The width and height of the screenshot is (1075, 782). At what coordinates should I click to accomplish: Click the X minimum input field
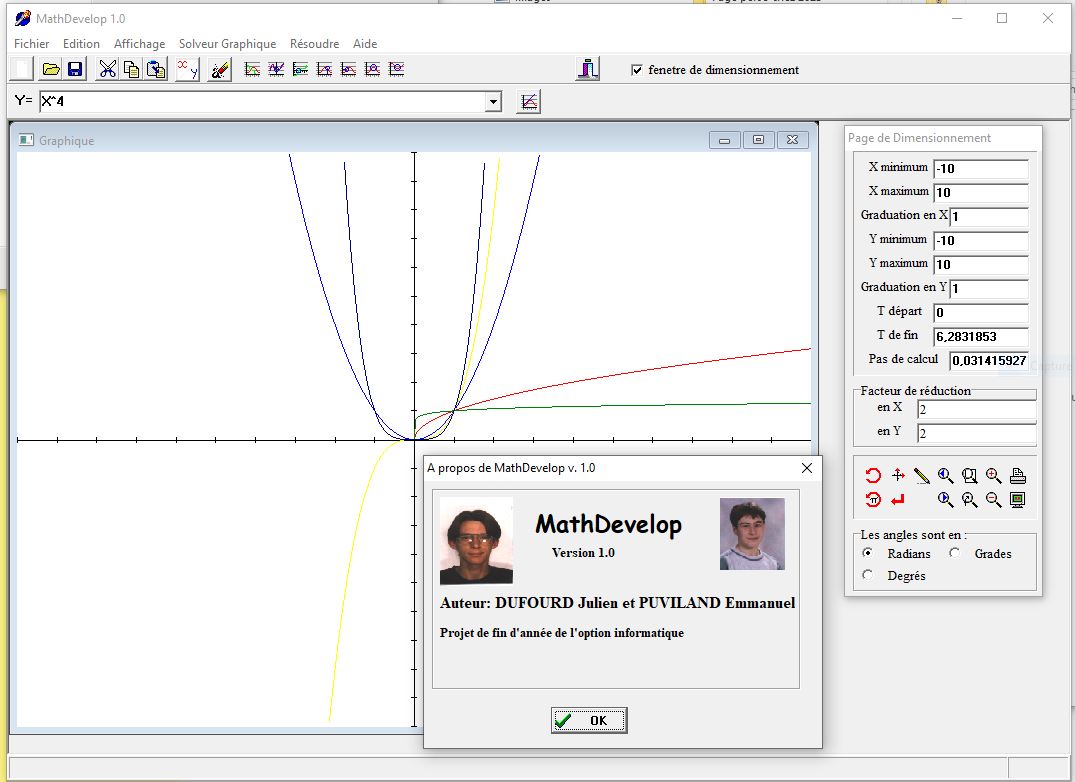pyautogui.click(x=980, y=169)
